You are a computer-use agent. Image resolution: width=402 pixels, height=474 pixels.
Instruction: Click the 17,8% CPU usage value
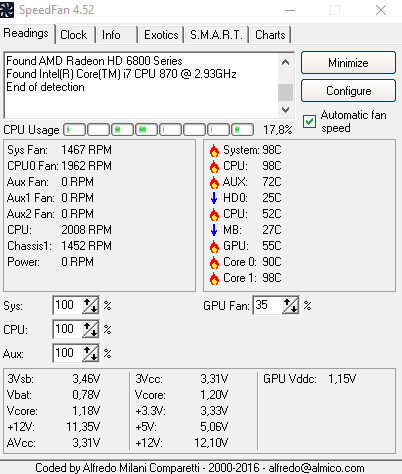(x=277, y=129)
